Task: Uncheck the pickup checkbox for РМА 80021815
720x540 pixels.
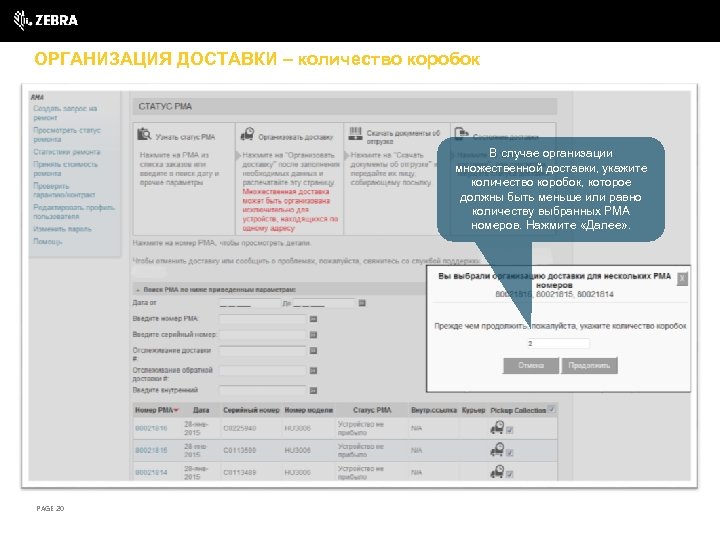Action: tap(510, 452)
